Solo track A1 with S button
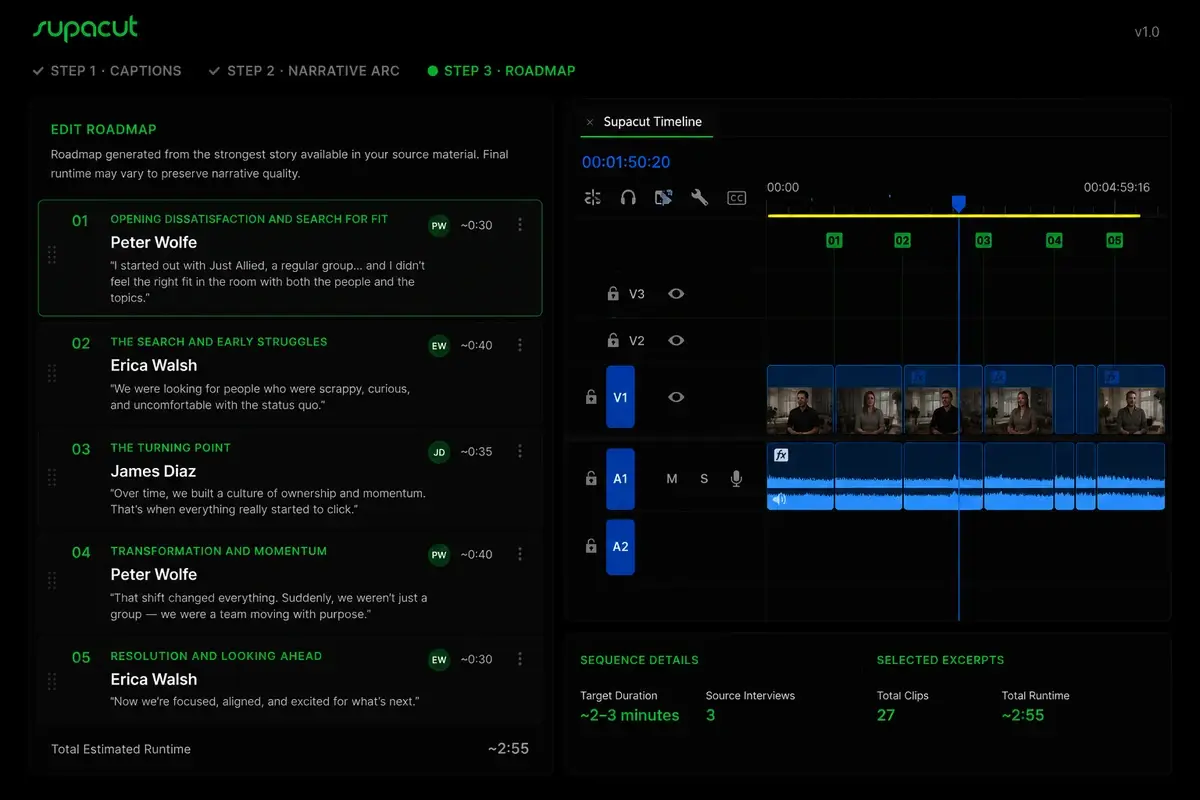 pyautogui.click(x=704, y=479)
